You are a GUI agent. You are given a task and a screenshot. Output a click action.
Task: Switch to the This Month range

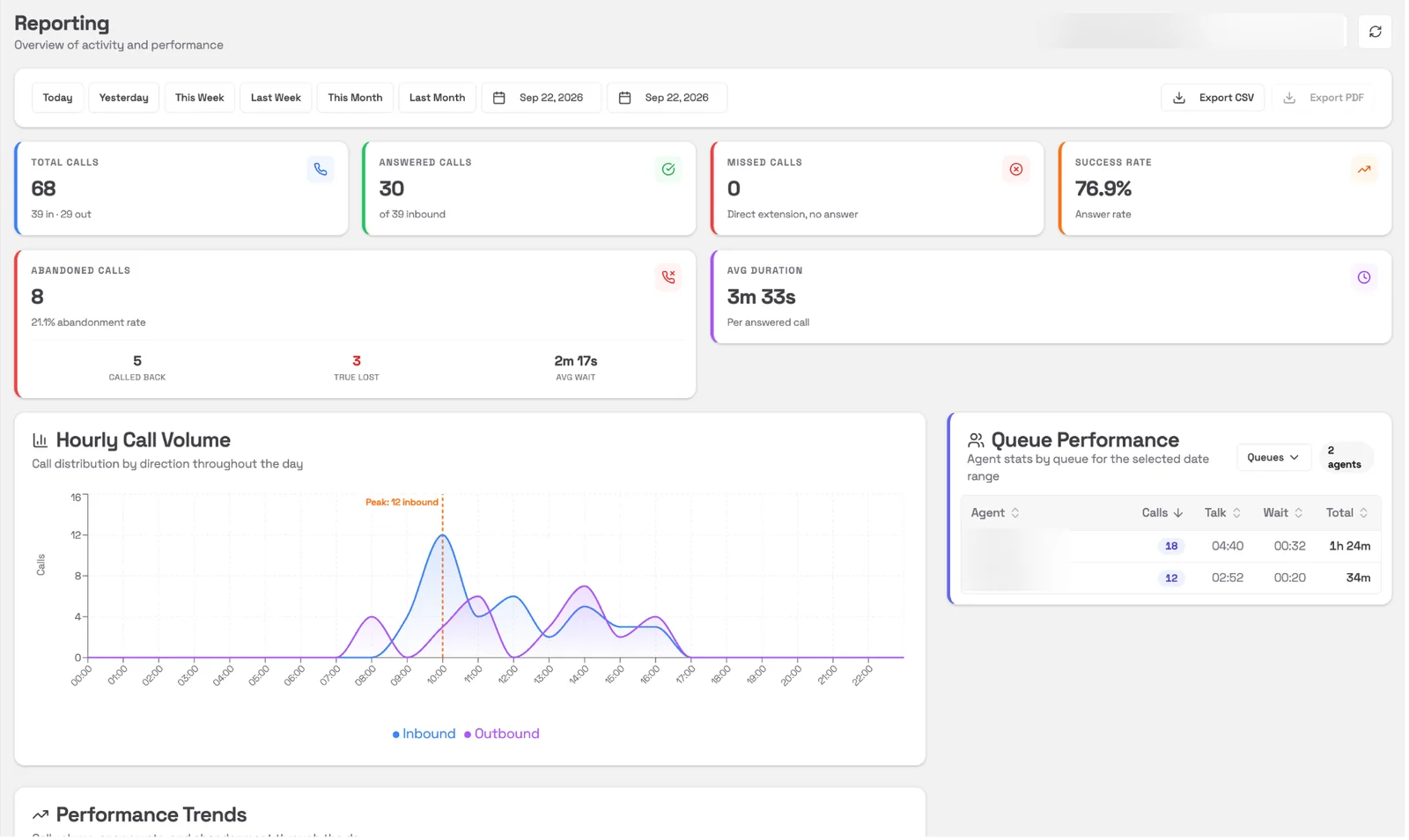click(x=355, y=98)
